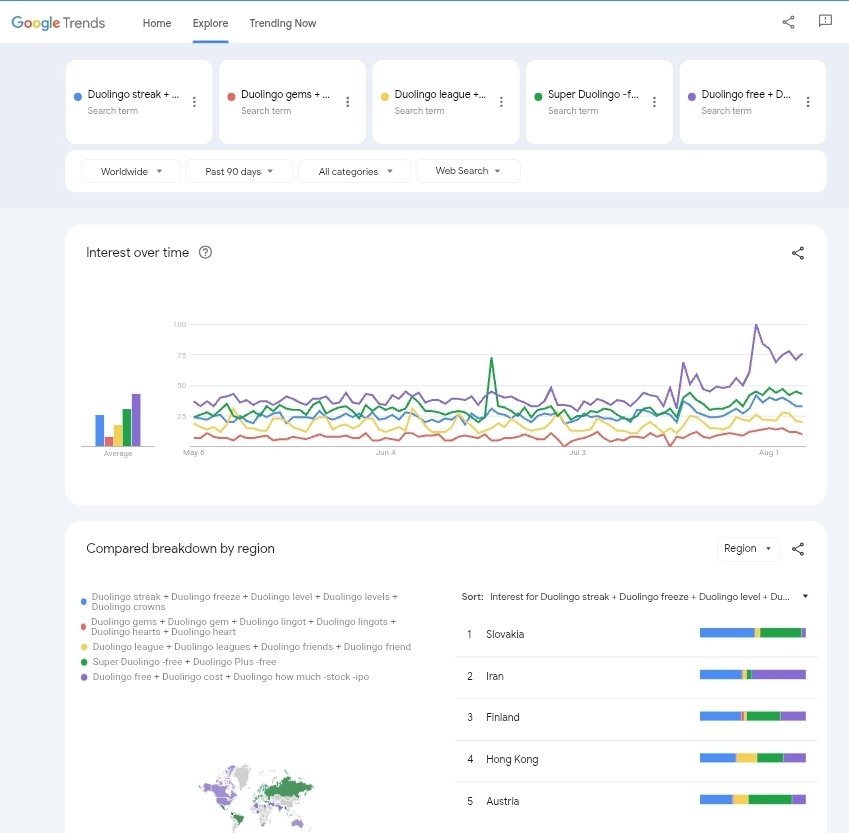Click the purple average bar
849x833 pixels.
point(136,420)
